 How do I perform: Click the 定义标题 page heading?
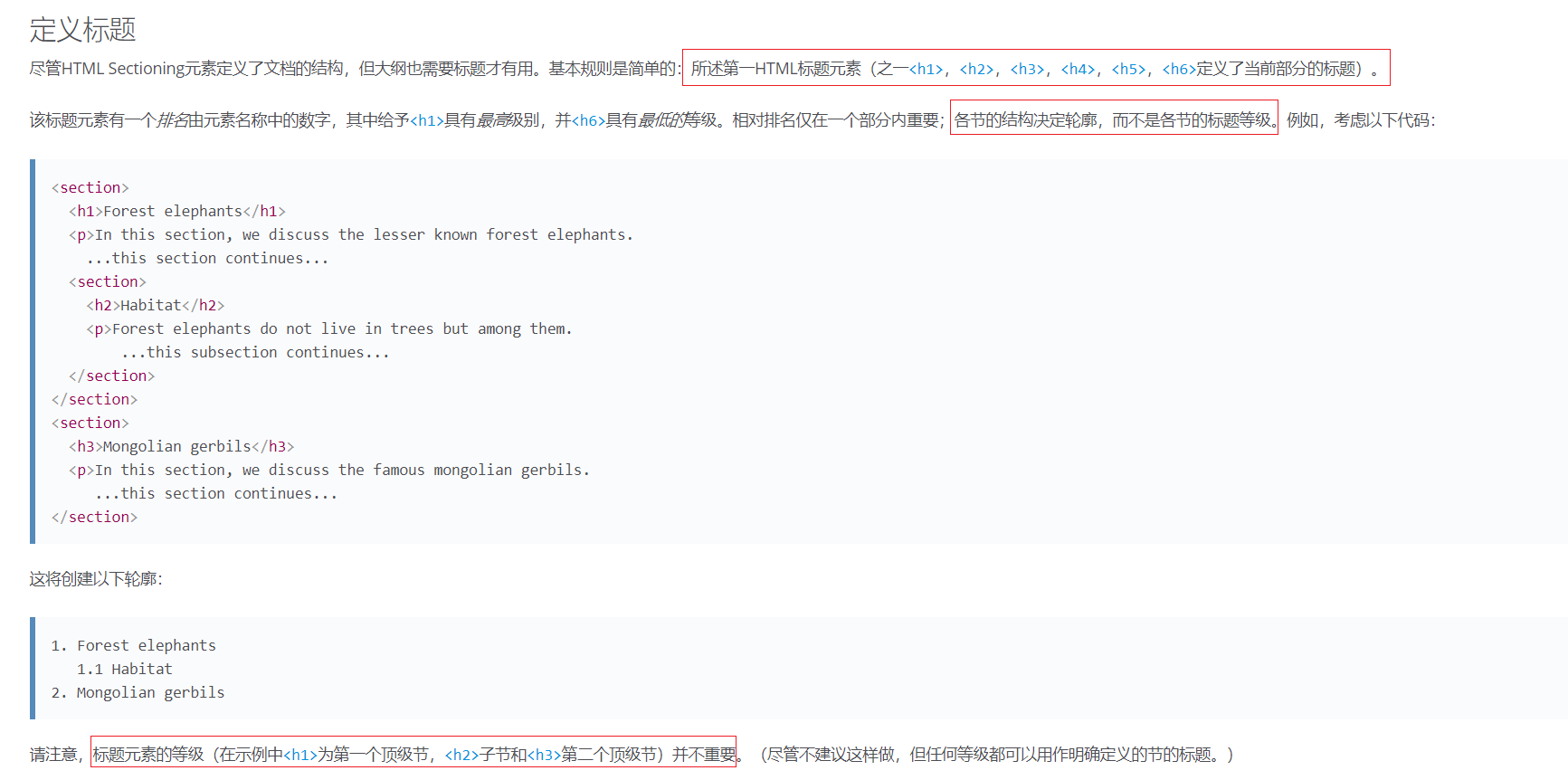[x=82, y=30]
